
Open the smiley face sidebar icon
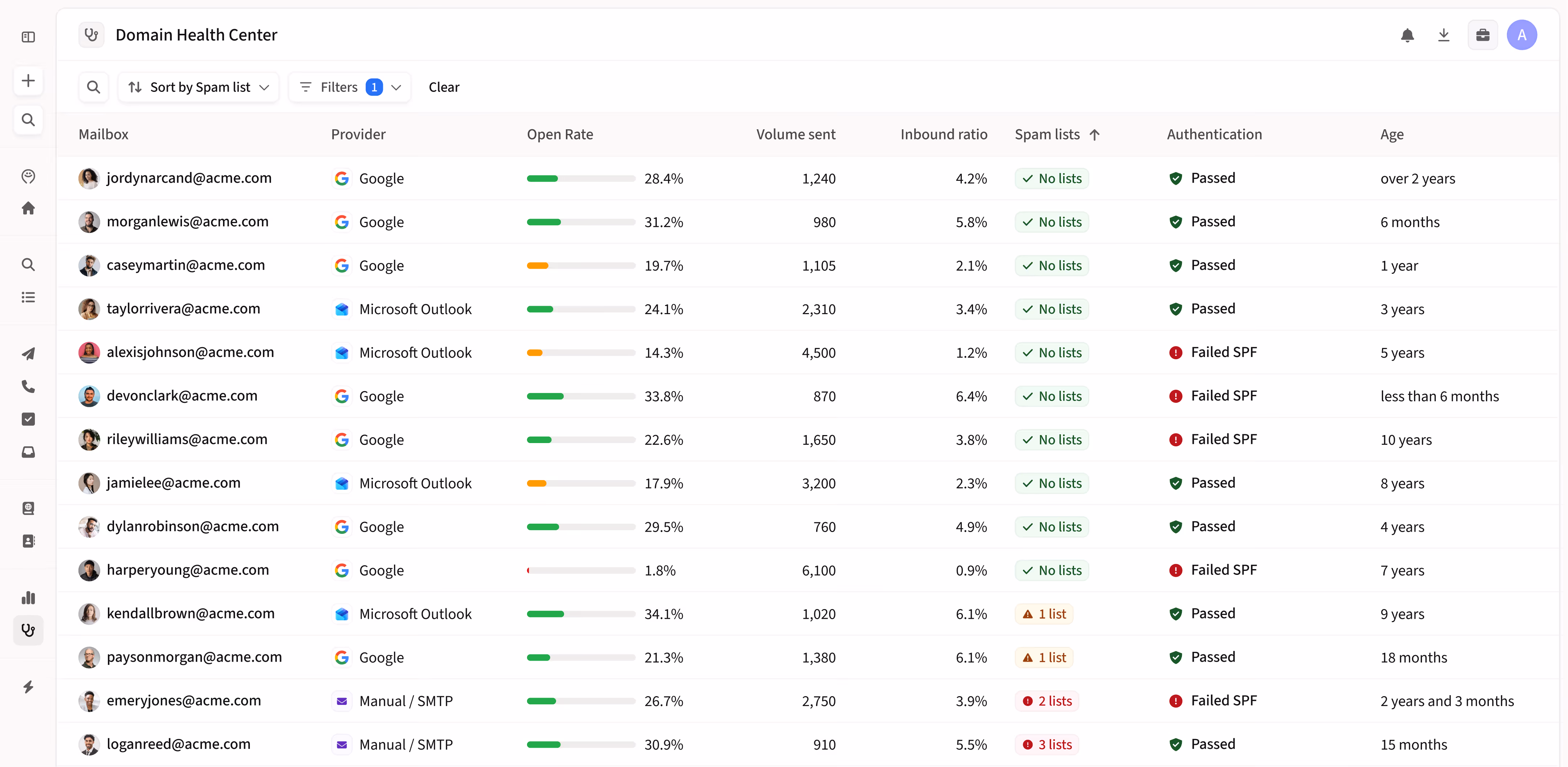(x=28, y=176)
